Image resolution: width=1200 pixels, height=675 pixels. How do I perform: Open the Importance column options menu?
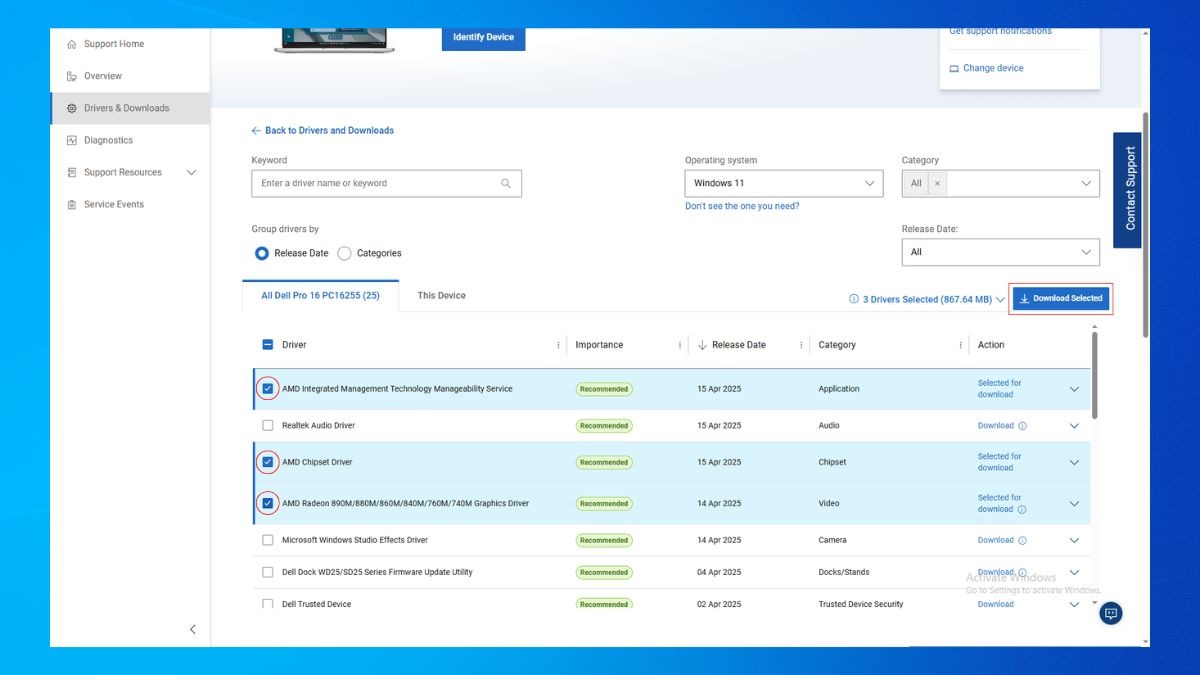coord(680,345)
